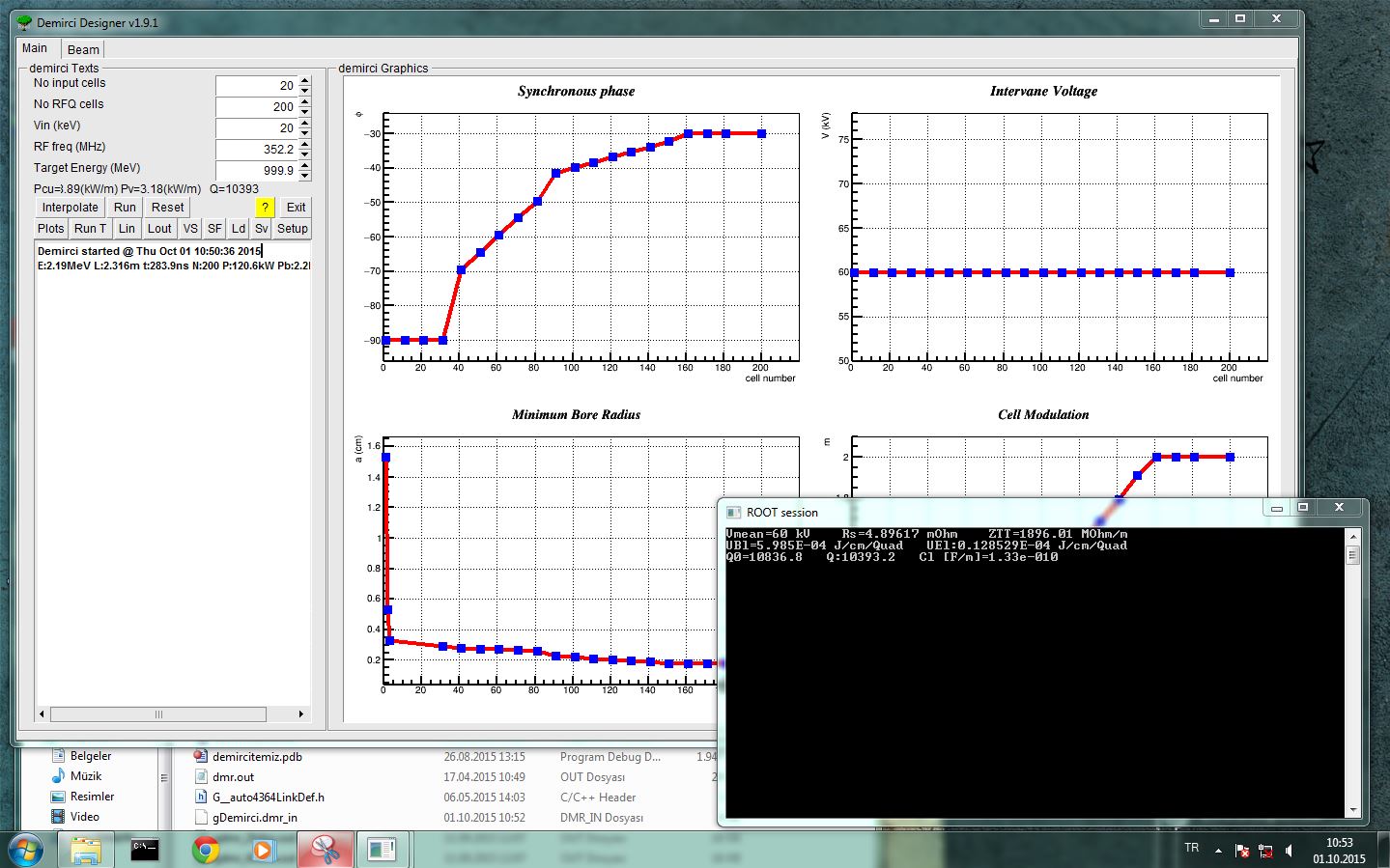Image resolution: width=1390 pixels, height=868 pixels.
Task: Click the Run T button
Action: click(x=90, y=229)
